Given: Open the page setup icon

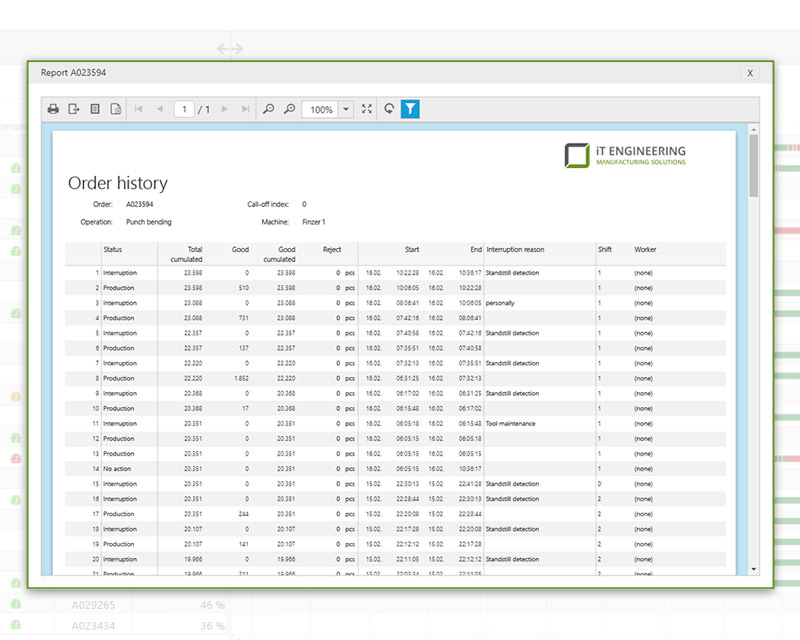Looking at the screenshot, I should (115, 109).
